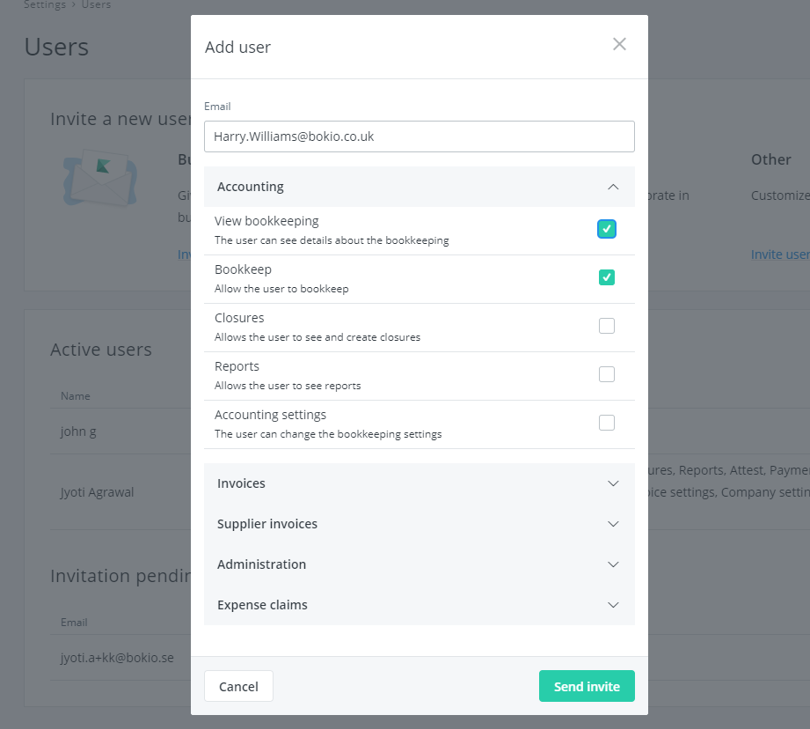Click the Closures permission label
The image size is (810, 729).
239,318
